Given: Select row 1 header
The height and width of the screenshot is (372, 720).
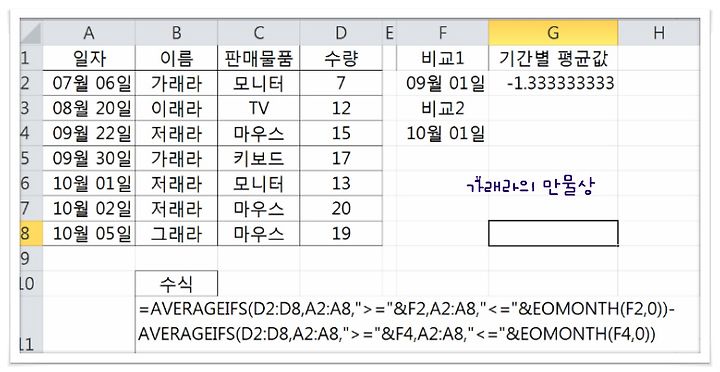Looking at the screenshot, I should pyautogui.click(x=31, y=58).
